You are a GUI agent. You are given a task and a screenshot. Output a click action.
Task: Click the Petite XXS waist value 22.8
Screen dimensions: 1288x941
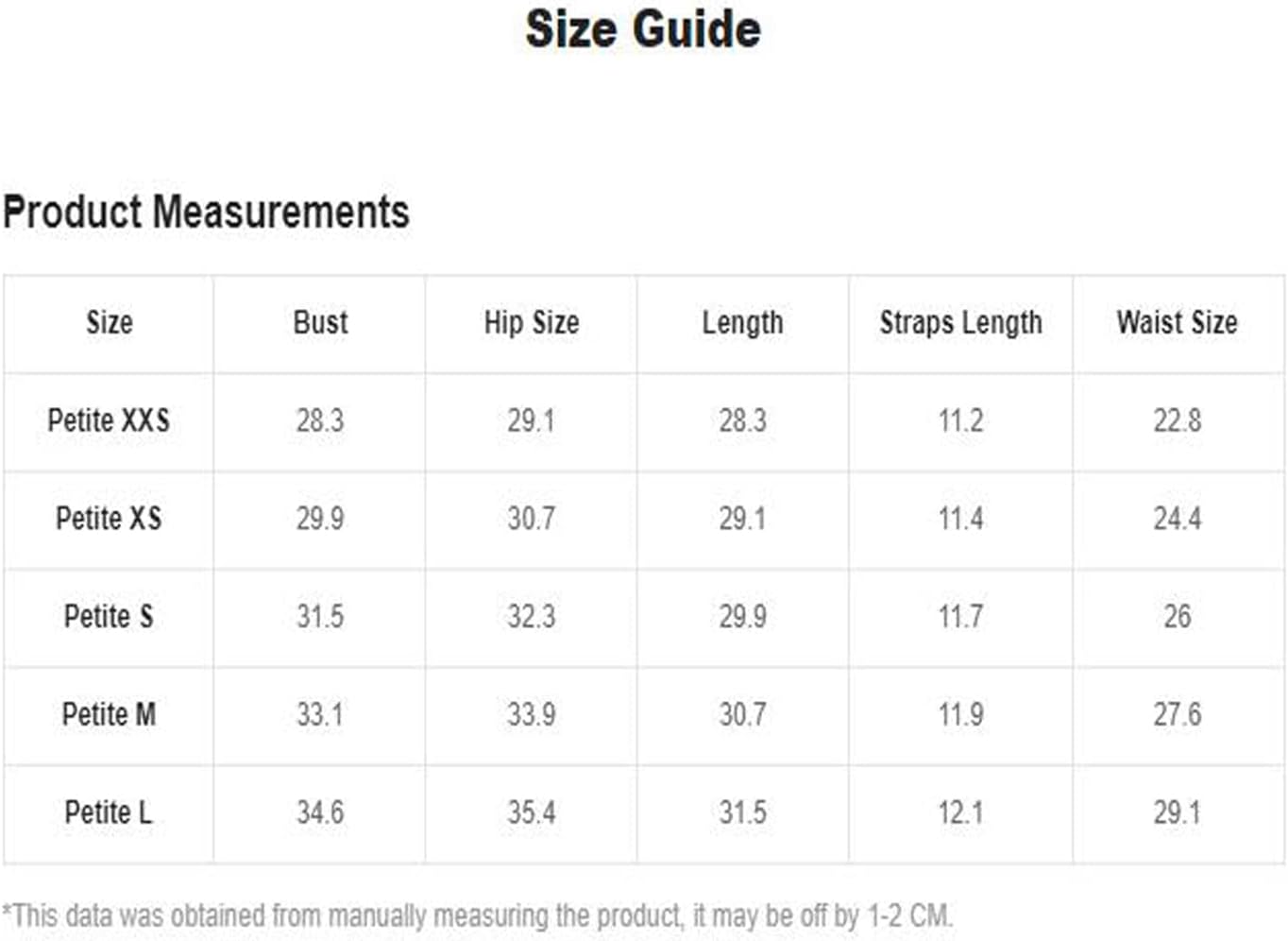pos(1177,420)
